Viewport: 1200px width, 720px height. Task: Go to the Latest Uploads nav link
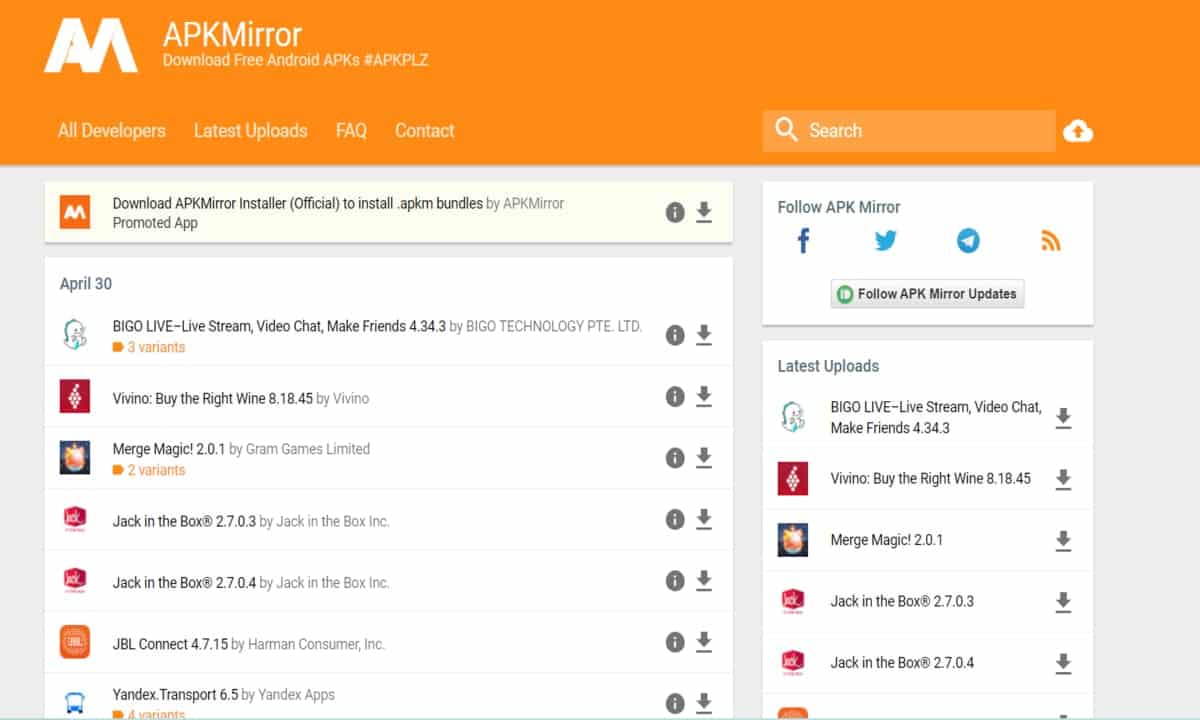(250, 131)
